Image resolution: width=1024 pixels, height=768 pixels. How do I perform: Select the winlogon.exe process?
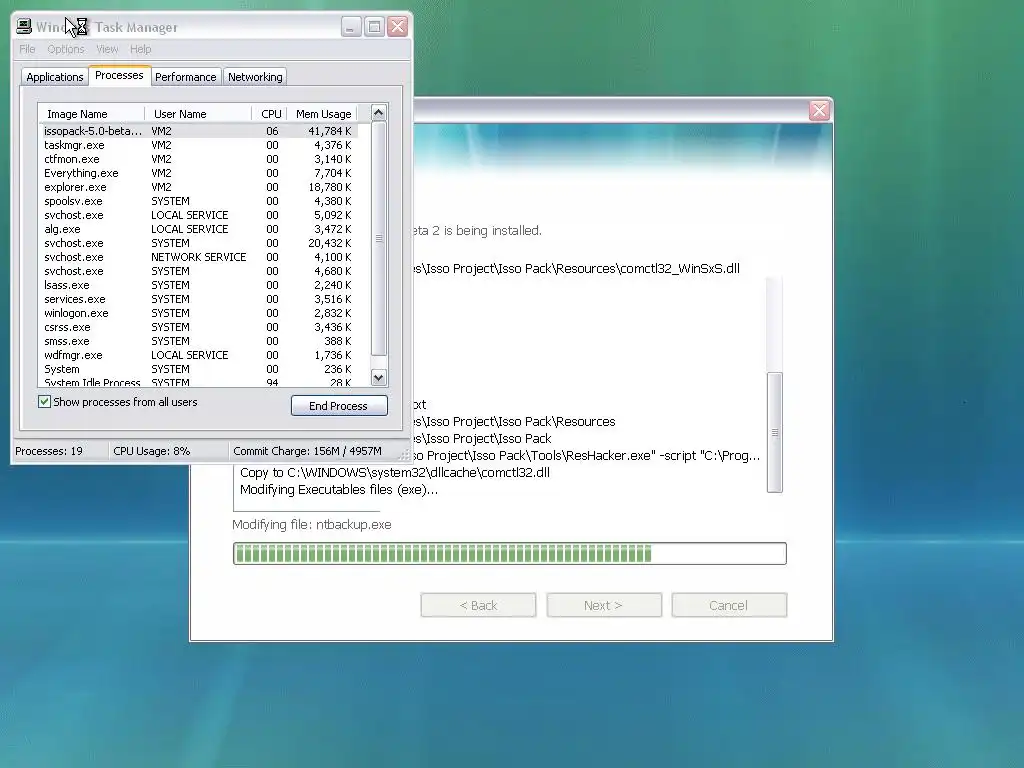199,313
